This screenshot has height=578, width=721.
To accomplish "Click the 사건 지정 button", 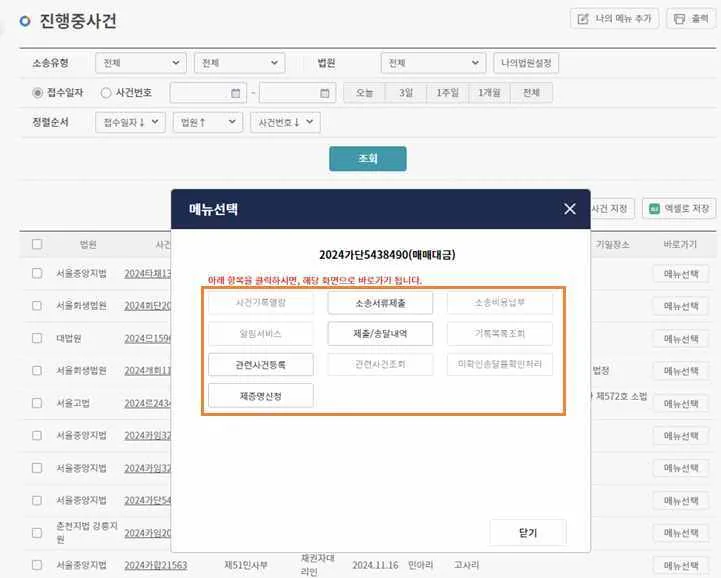I will coord(611,209).
